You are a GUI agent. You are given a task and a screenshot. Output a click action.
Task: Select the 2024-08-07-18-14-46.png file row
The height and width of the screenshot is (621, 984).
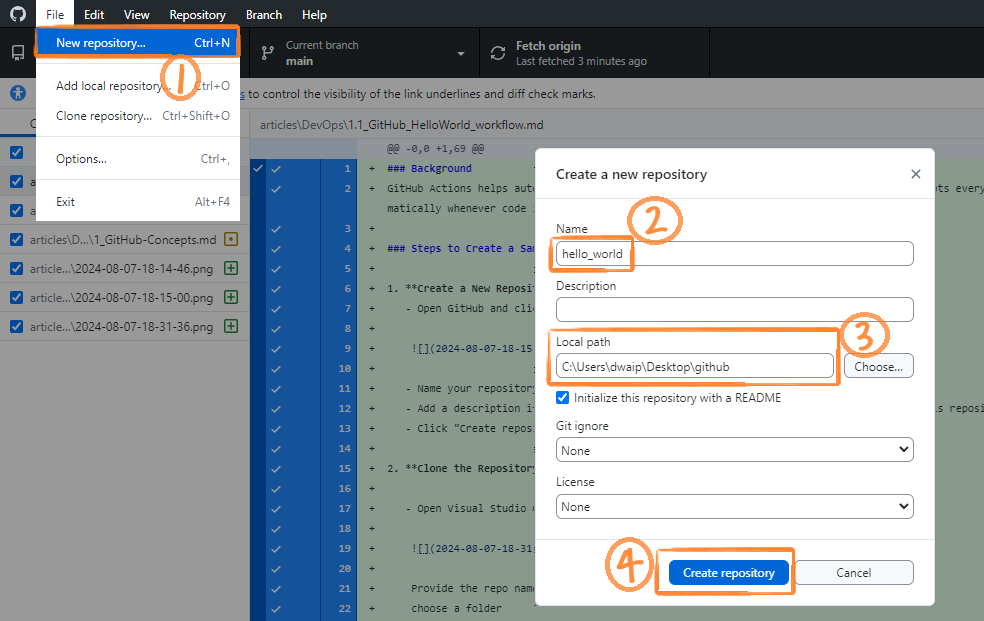coord(124,268)
